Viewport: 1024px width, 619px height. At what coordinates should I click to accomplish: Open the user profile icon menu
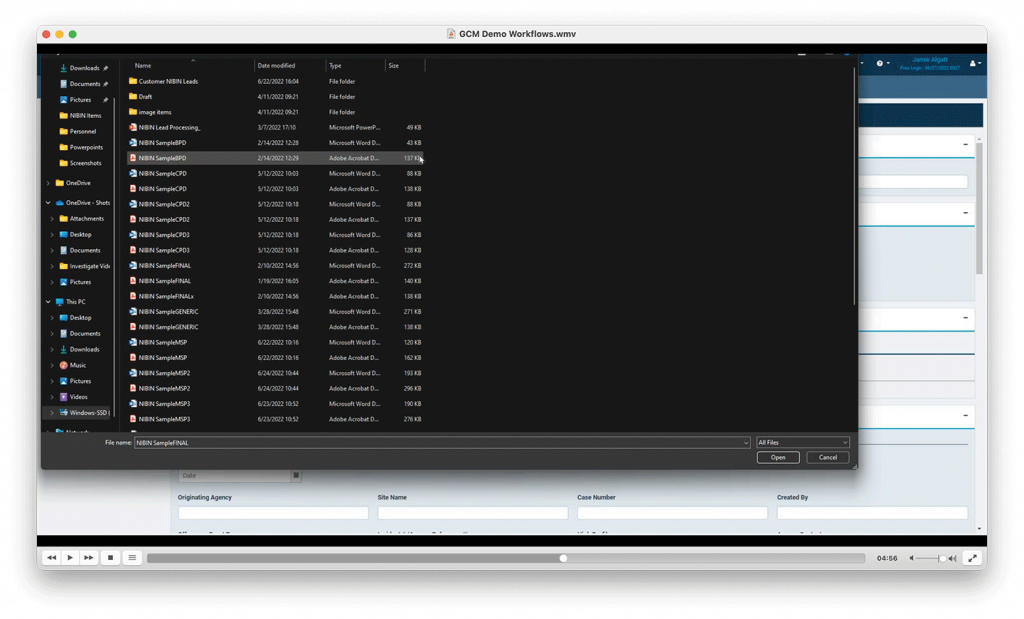[974, 63]
